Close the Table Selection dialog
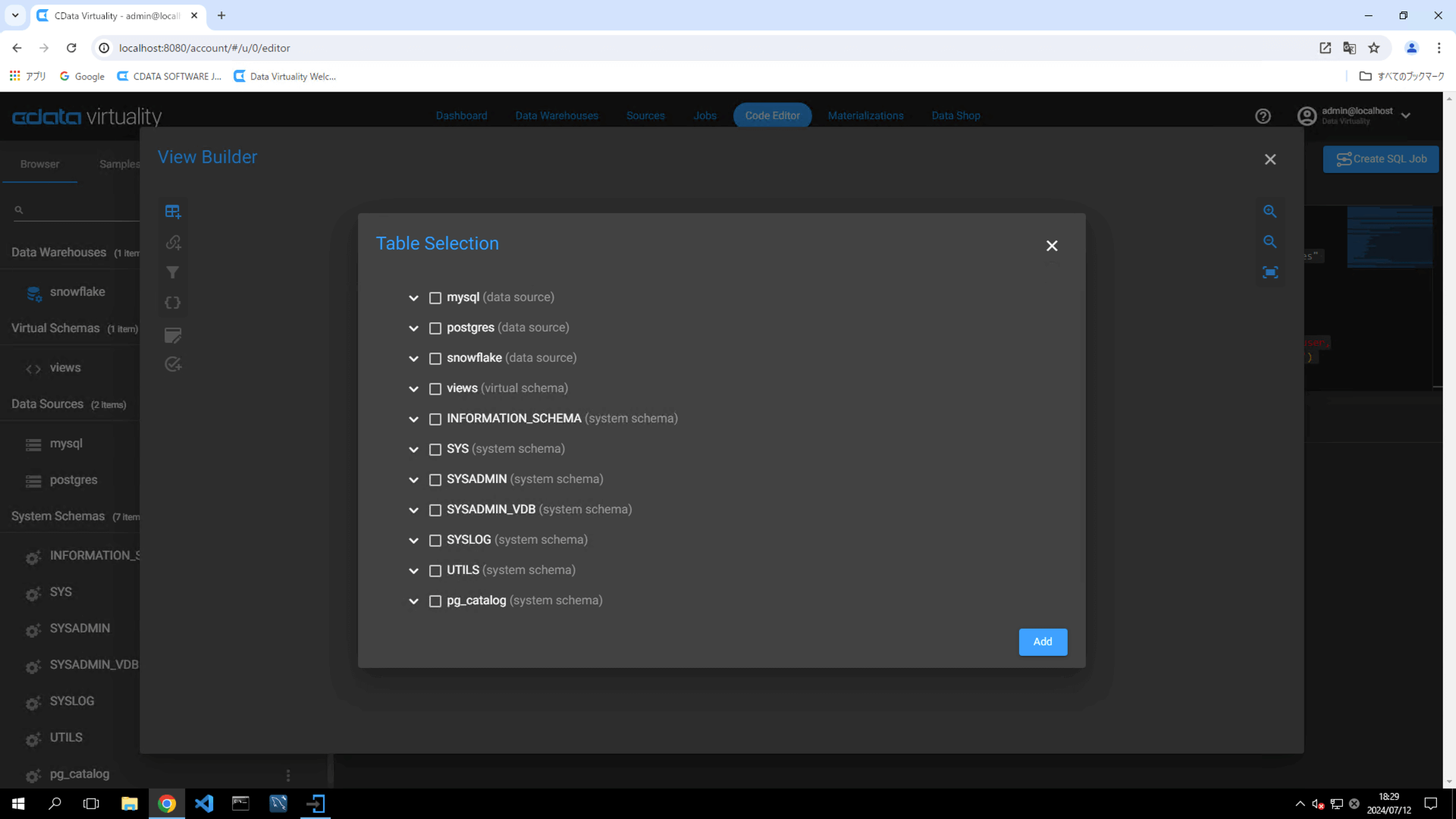This screenshot has height=819, width=1456. pyautogui.click(x=1052, y=246)
